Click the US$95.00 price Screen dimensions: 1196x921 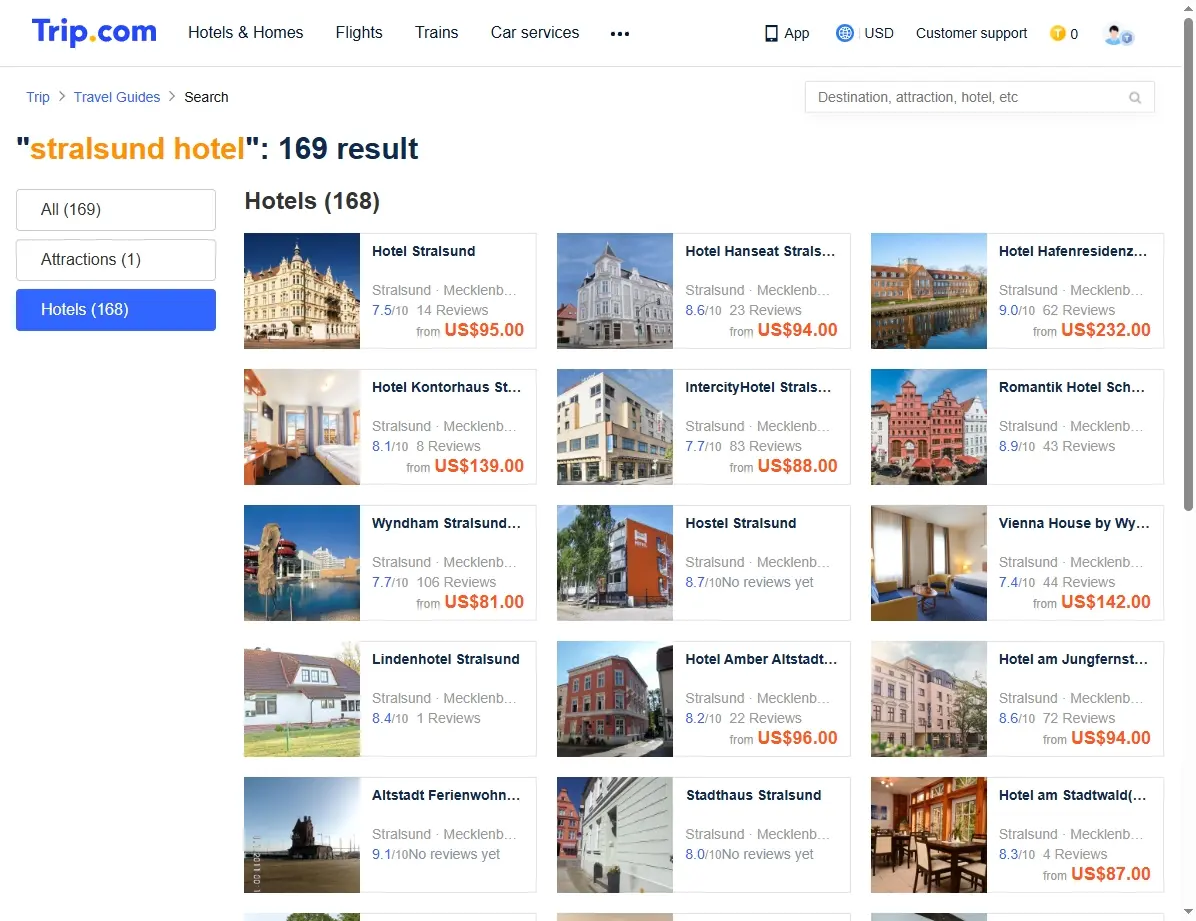pyautogui.click(x=484, y=330)
